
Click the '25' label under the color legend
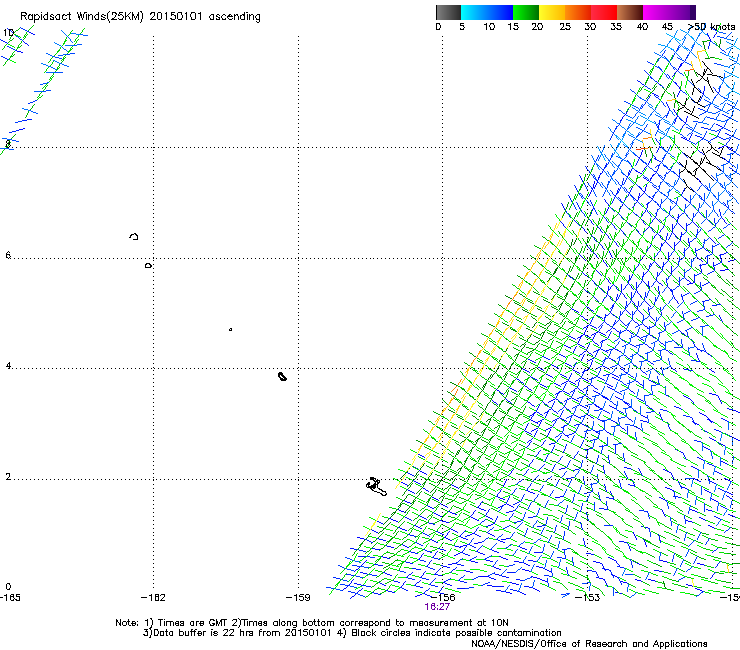click(x=565, y=27)
